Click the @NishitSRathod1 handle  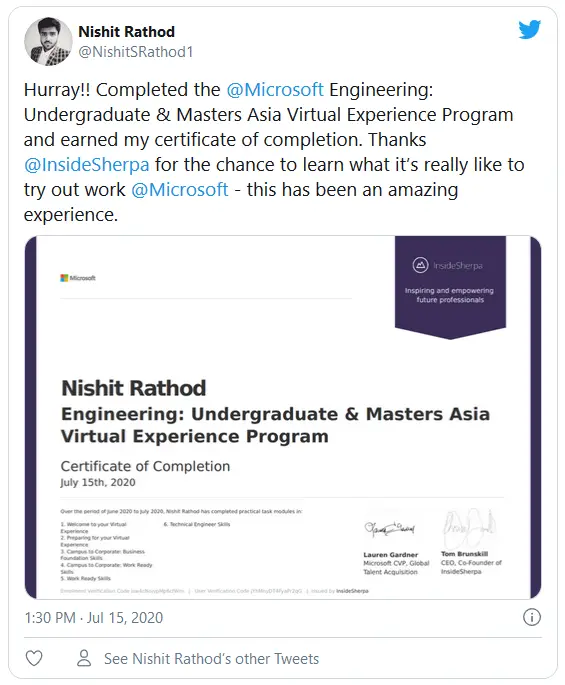tap(135, 52)
